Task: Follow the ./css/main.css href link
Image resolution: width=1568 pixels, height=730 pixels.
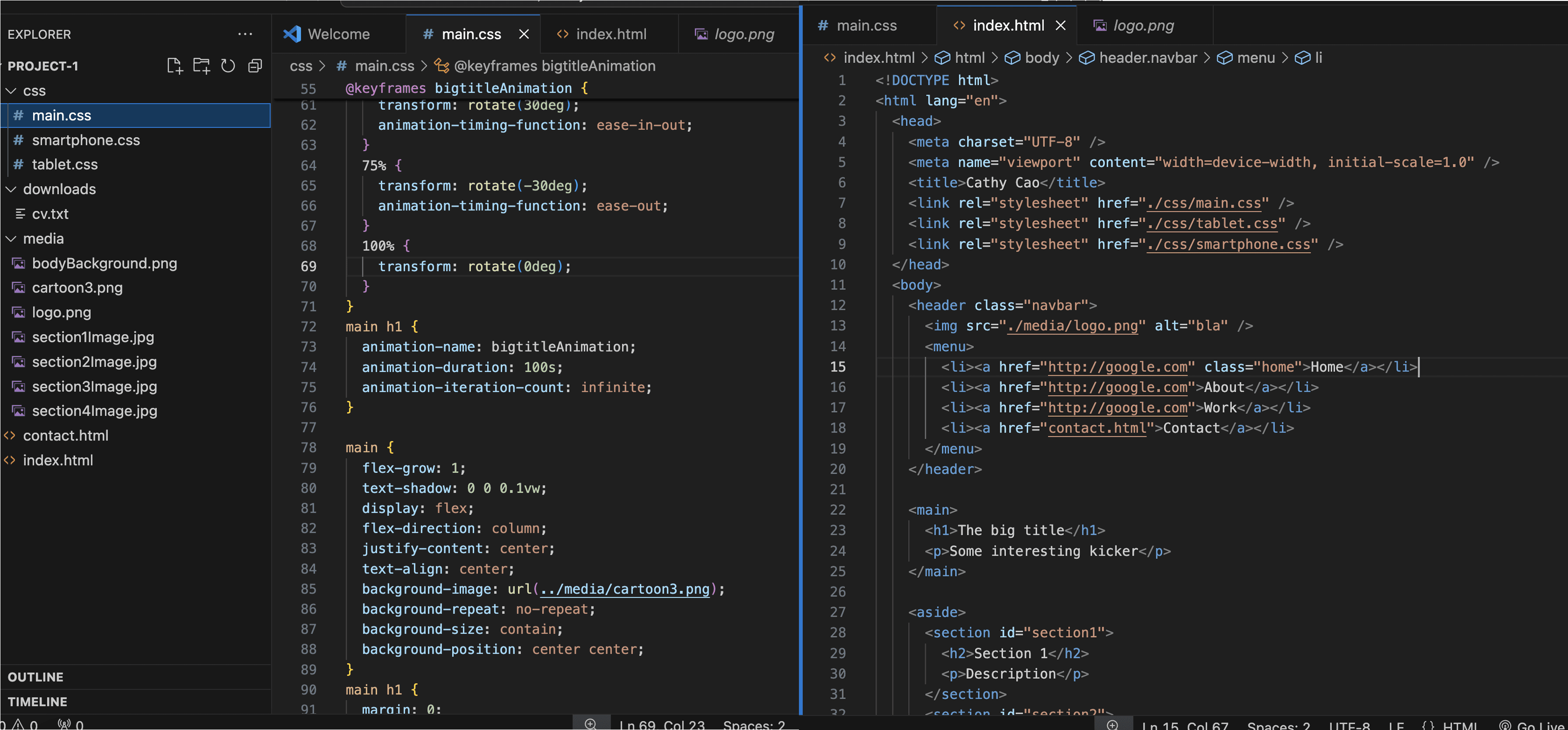Action: pyautogui.click(x=1204, y=204)
